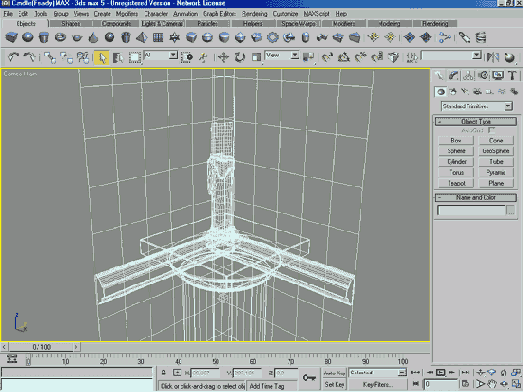Open the Modify panel tab icon
This screenshot has height=392, width=523.
coord(454,75)
